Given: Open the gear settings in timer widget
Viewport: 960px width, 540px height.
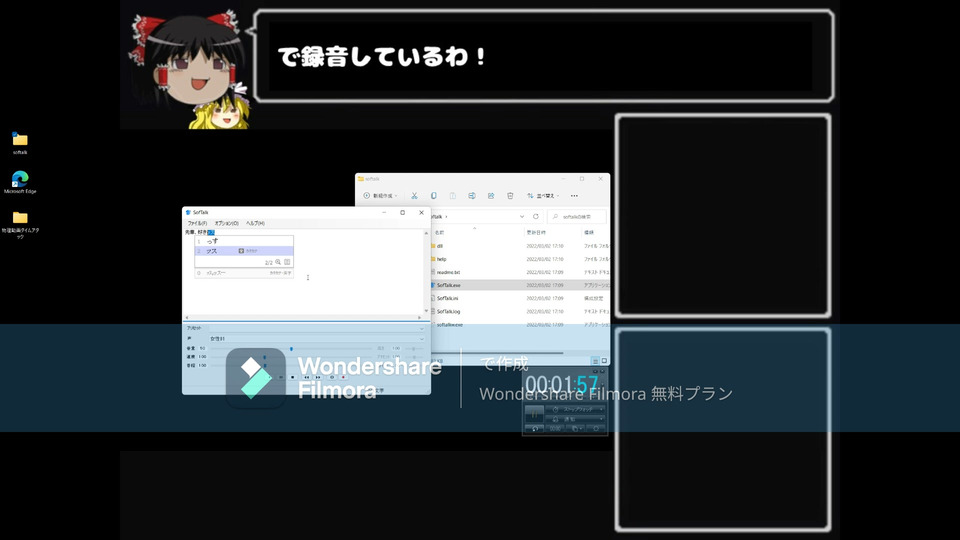Looking at the screenshot, I should click(x=596, y=429).
